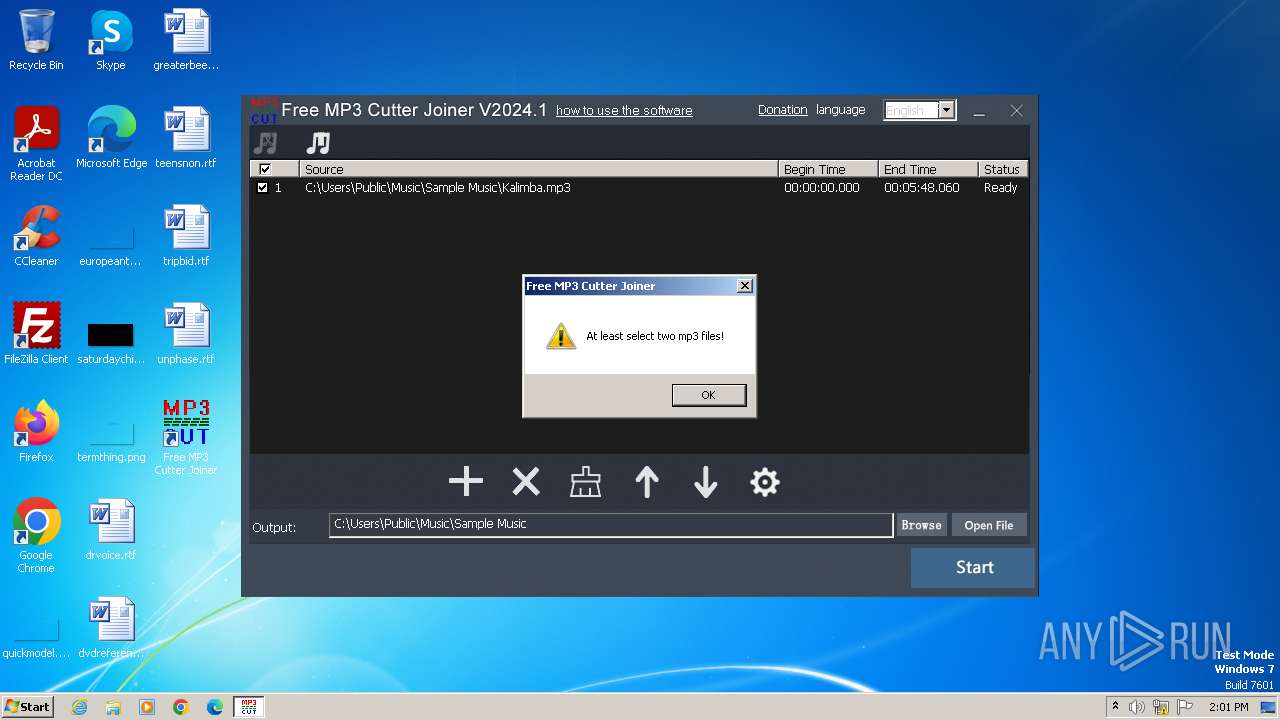Click the taskbar clock showing 2:01 PM
This screenshot has width=1280, height=720.
(x=1229, y=707)
